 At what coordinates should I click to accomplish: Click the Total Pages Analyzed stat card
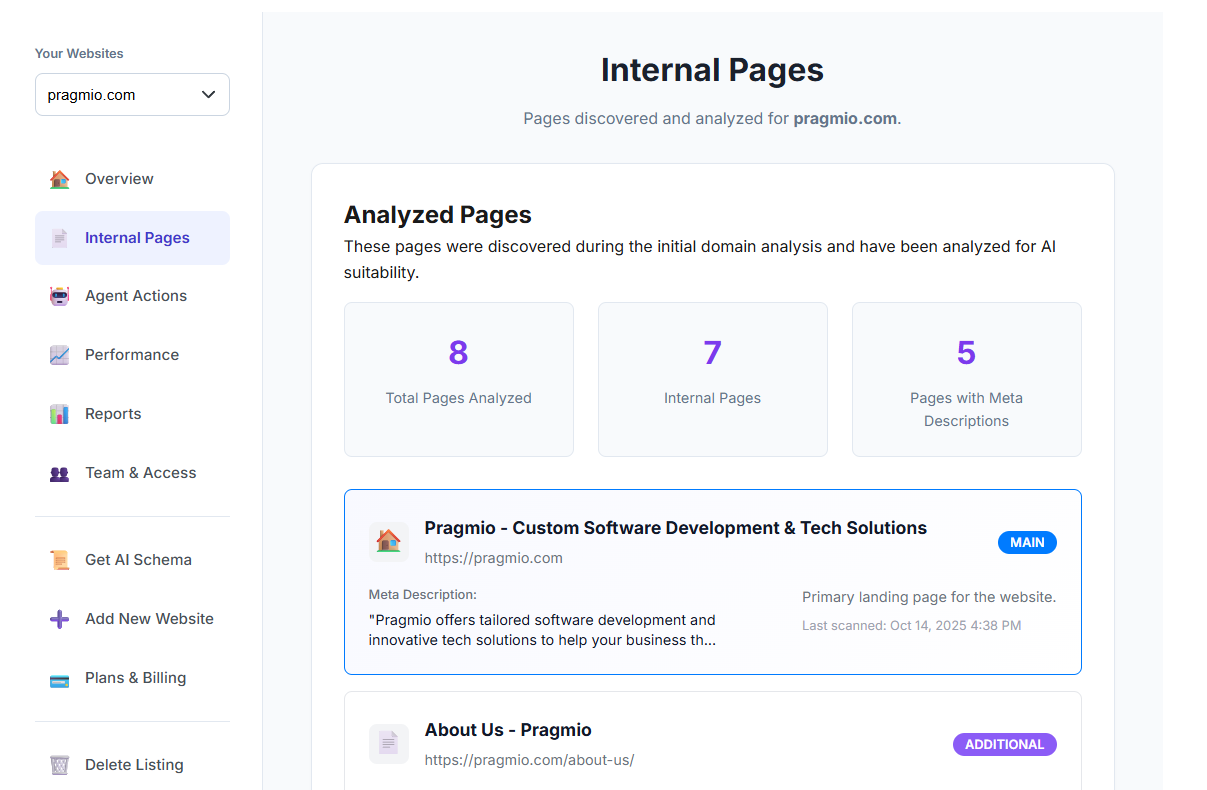pyautogui.click(x=459, y=380)
